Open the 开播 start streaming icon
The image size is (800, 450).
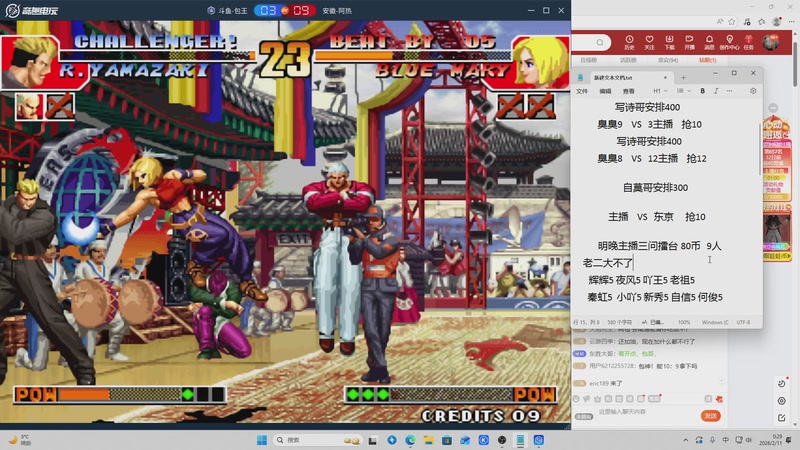(689, 42)
